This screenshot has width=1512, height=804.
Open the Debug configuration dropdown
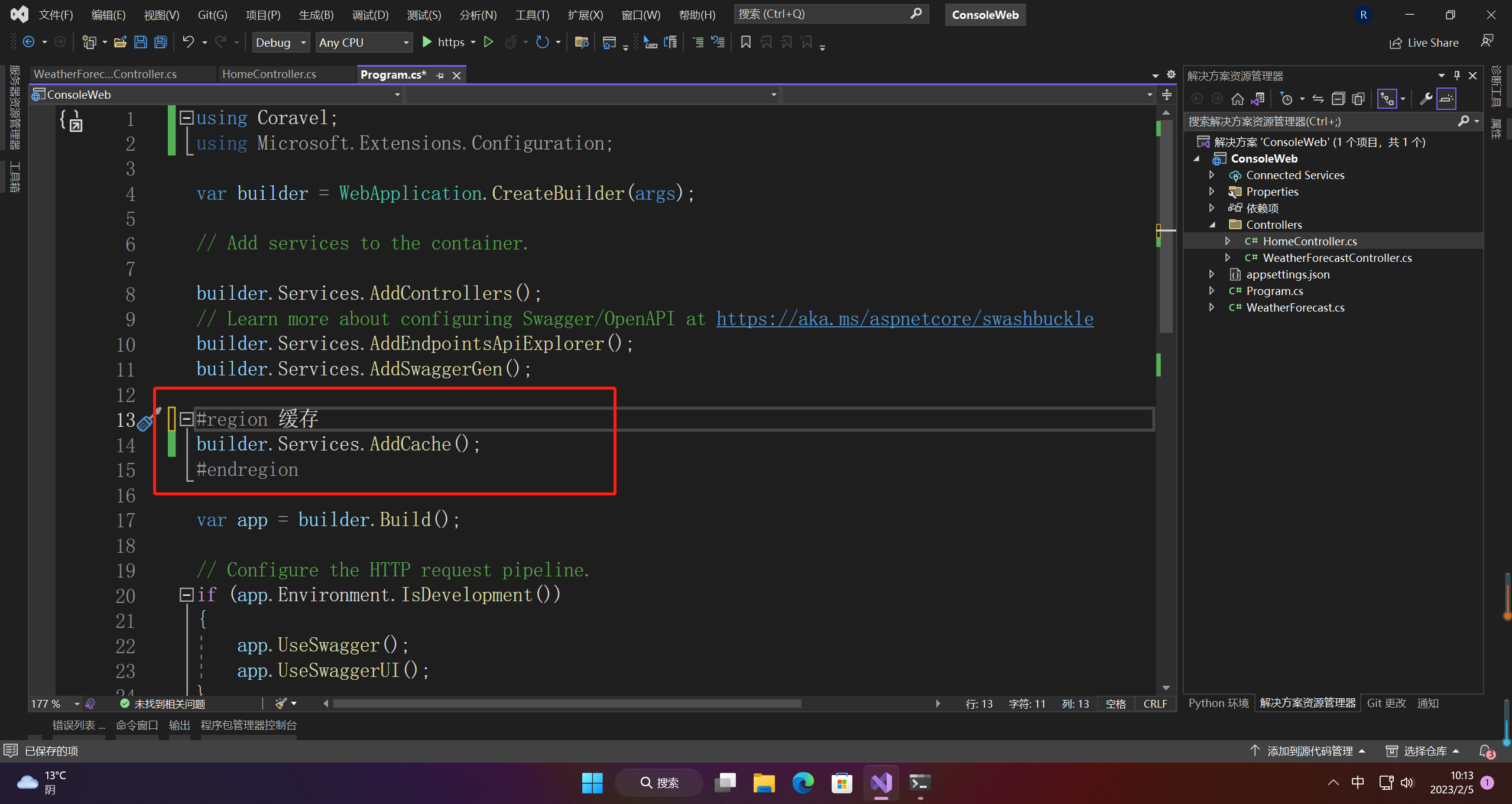(x=303, y=43)
